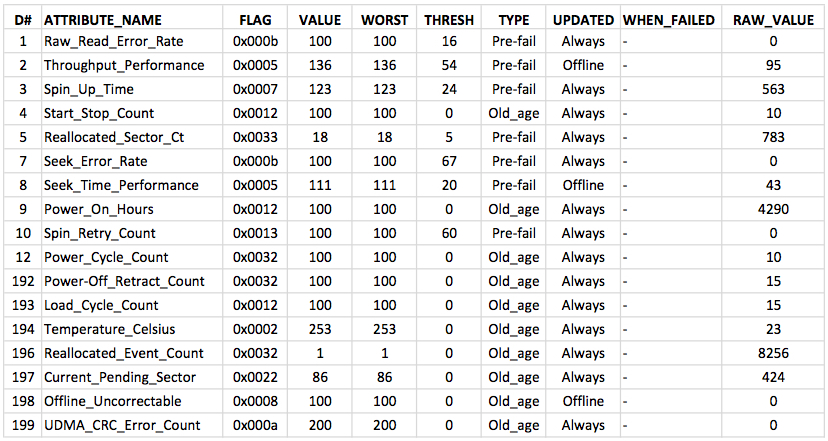The width and height of the screenshot is (828, 441).
Task: Select the Throughput_Performance attribute name
Action: click(124, 65)
